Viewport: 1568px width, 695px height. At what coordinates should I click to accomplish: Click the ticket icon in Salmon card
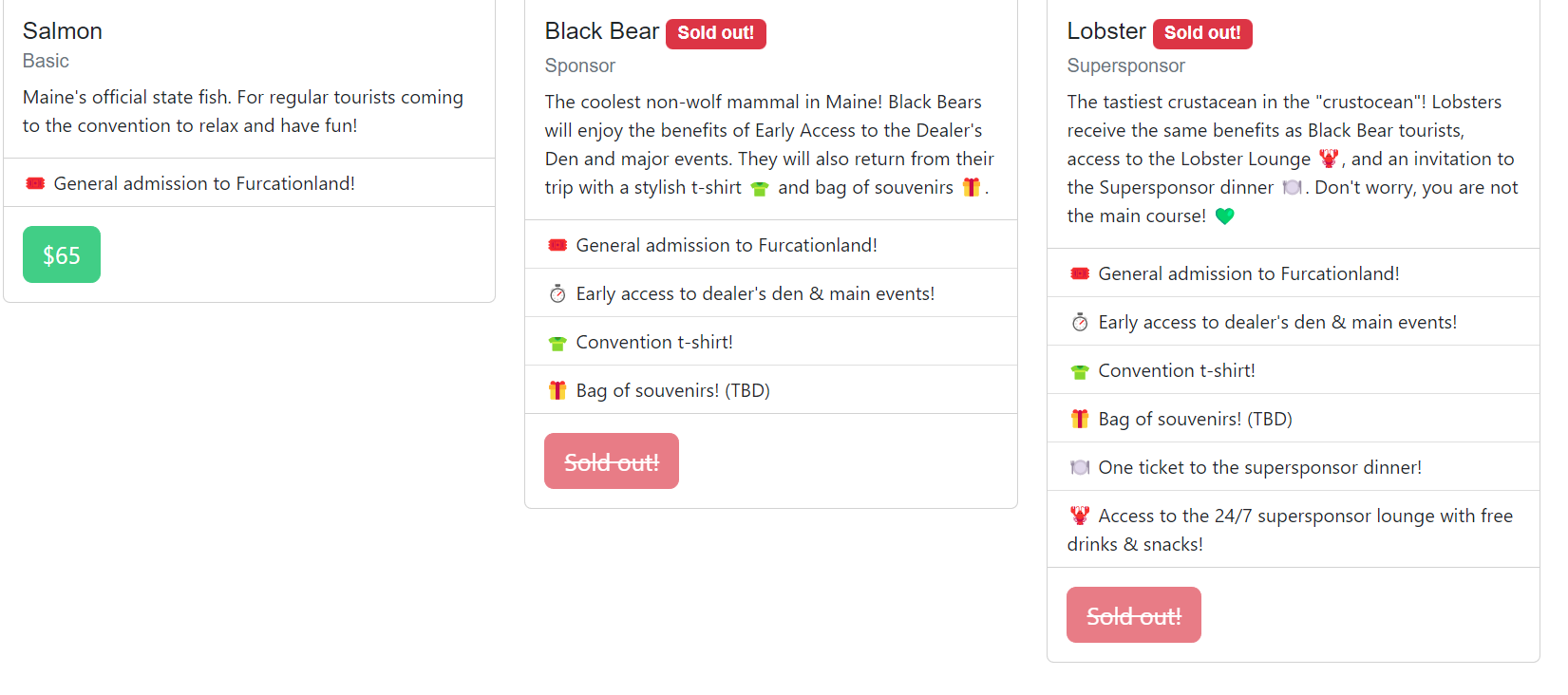pyautogui.click(x=35, y=183)
